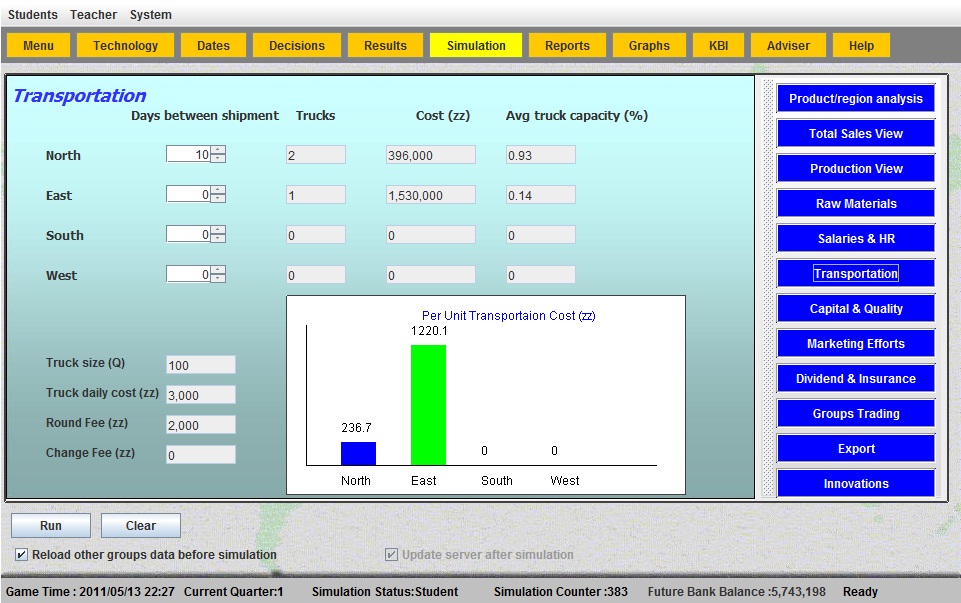Switch to the Graphs tab
This screenshot has width=961, height=603.
[649, 45]
